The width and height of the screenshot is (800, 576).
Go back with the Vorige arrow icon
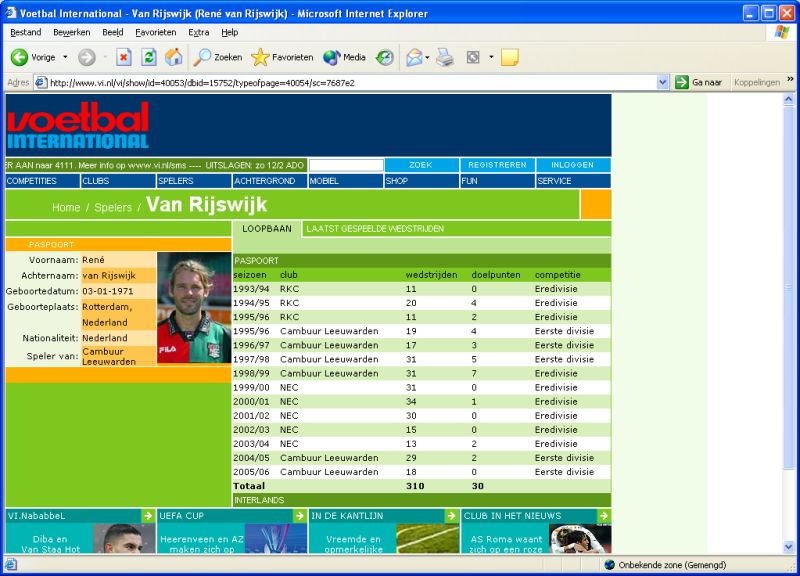coord(19,57)
